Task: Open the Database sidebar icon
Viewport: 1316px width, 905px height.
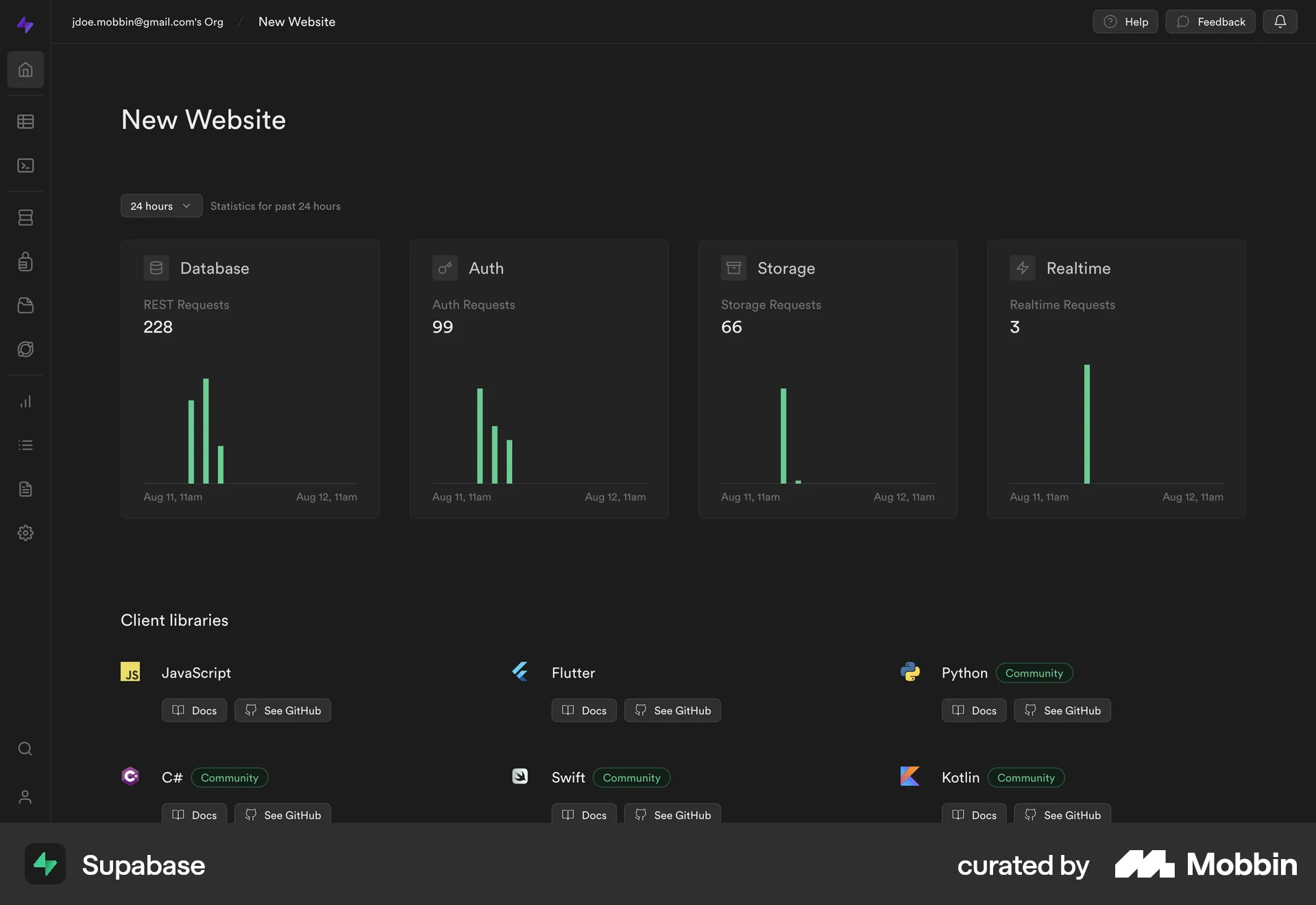Action: click(25, 218)
